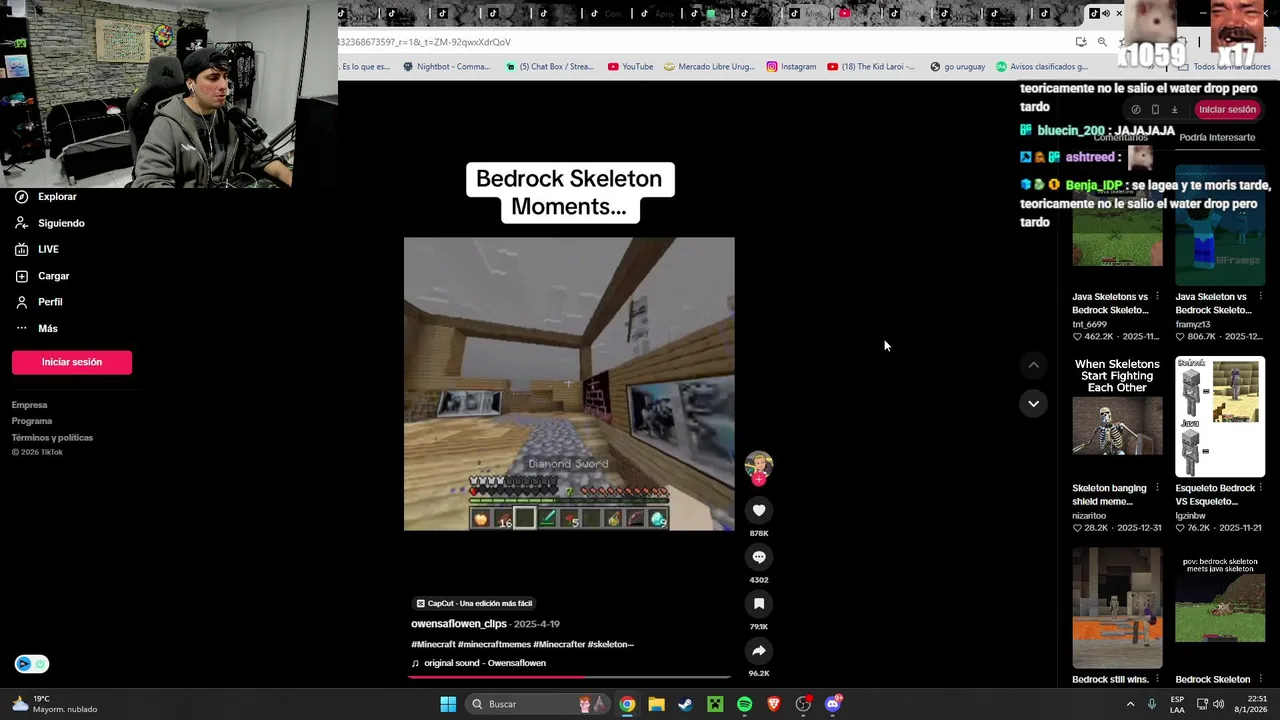The height and width of the screenshot is (720, 1280).
Task: Click the phone icon in the floating pill
Action: pos(1155,110)
